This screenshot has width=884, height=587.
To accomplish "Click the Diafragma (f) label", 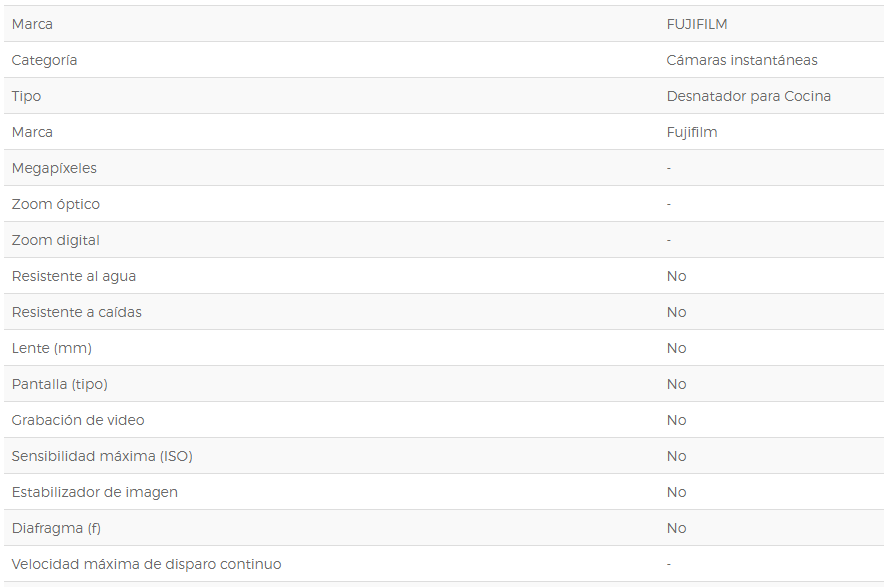I will (x=56, y=528).
